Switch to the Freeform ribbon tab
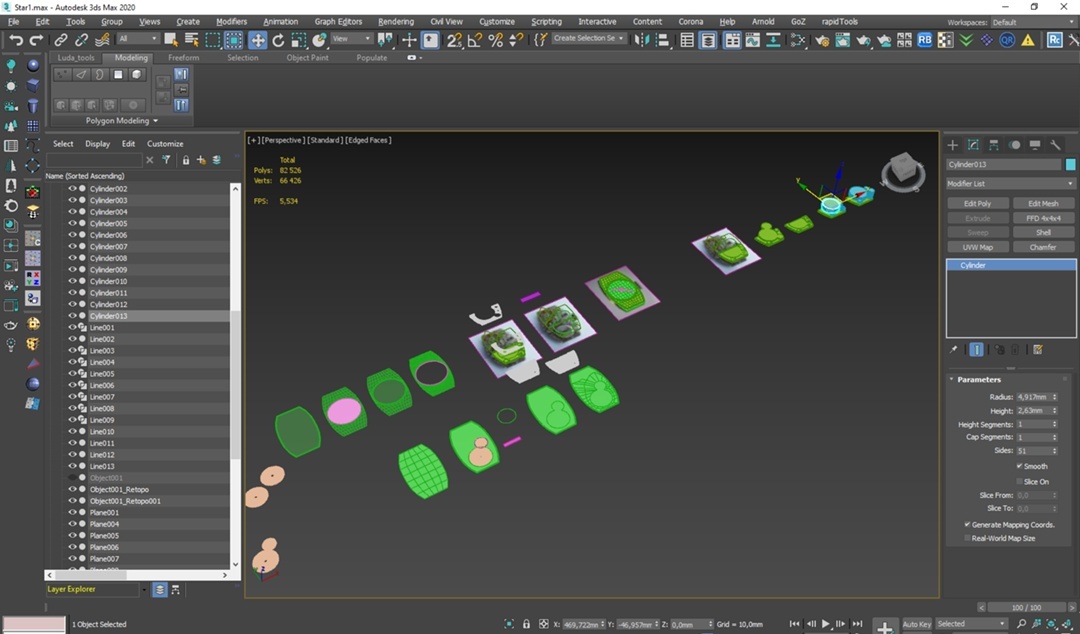This screenshot has width=1080, height=634. point(183,58)
